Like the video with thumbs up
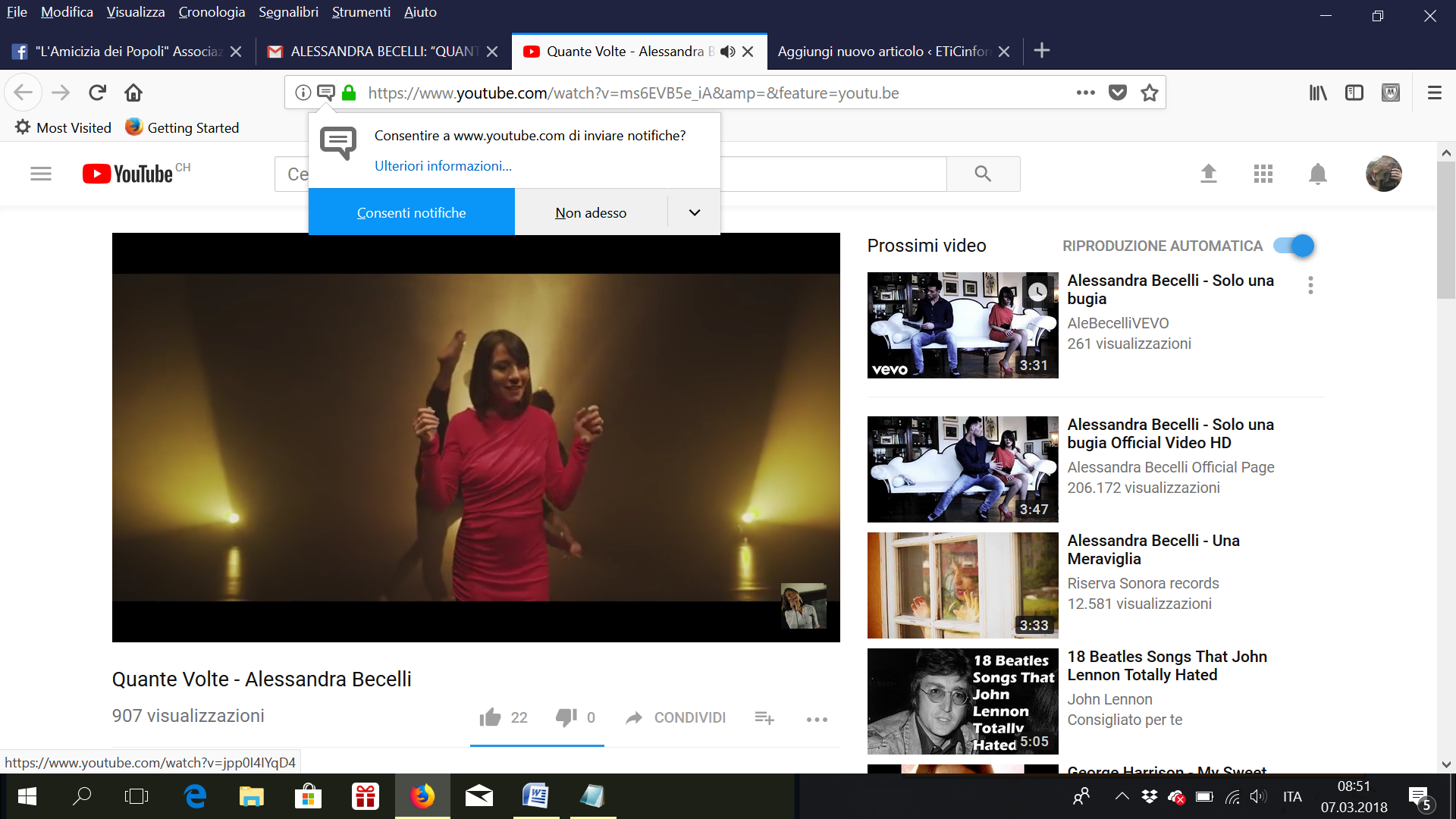Viewport: 1456px width, 819px height. [x=490, y=717]
